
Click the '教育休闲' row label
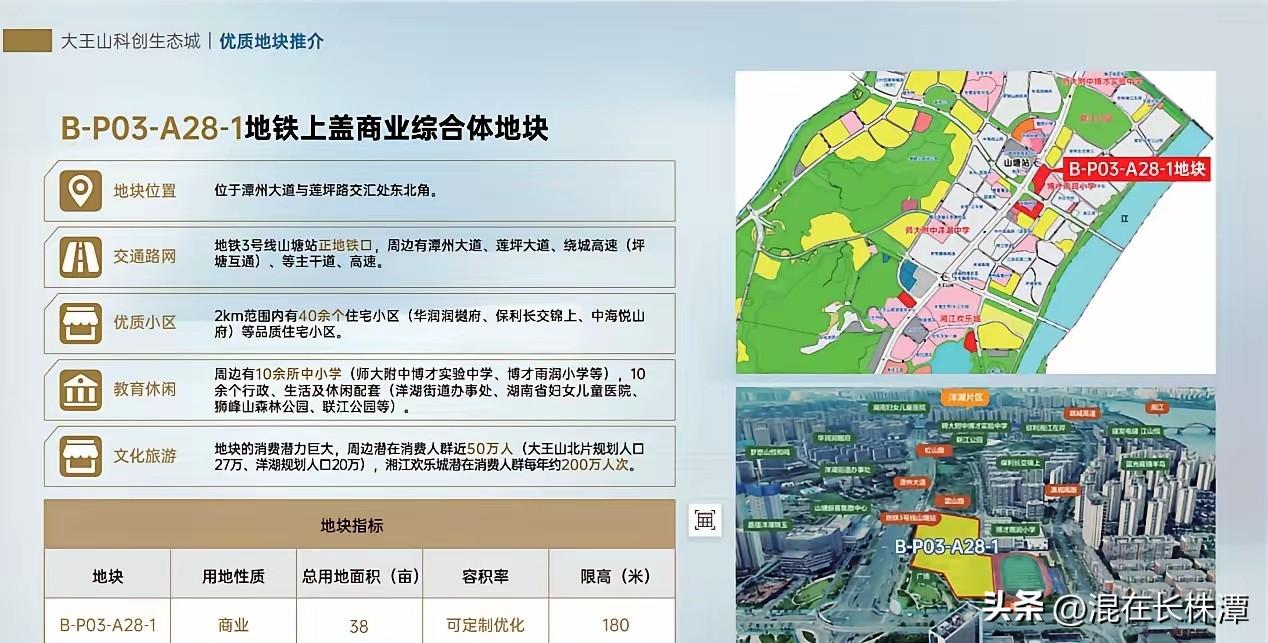[144, 389]
